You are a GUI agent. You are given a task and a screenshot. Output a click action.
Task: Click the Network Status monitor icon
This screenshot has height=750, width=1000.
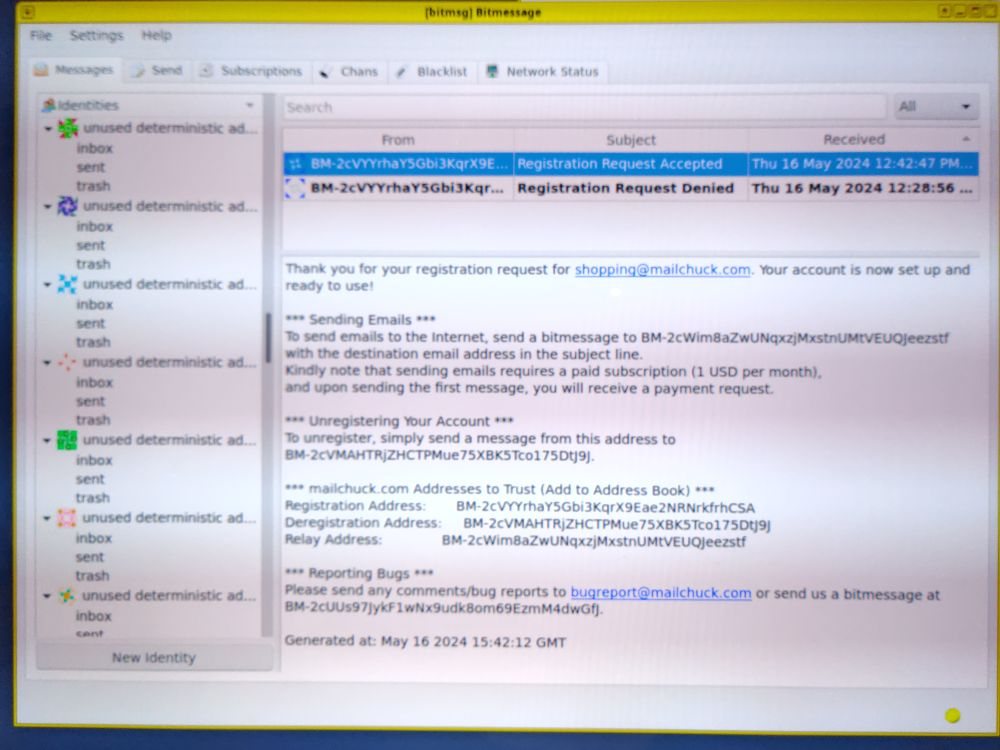[x=492, y=71]
